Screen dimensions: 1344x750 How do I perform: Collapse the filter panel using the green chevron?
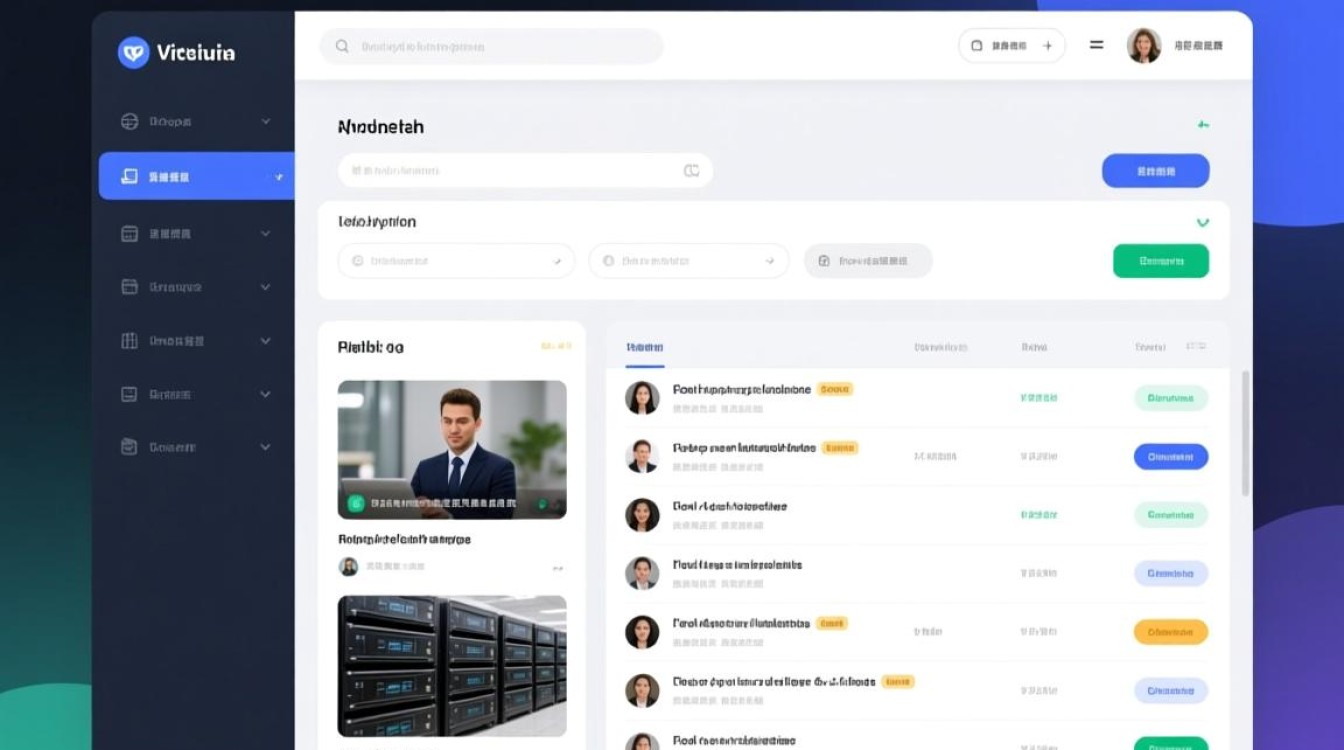pos(1202,222)
